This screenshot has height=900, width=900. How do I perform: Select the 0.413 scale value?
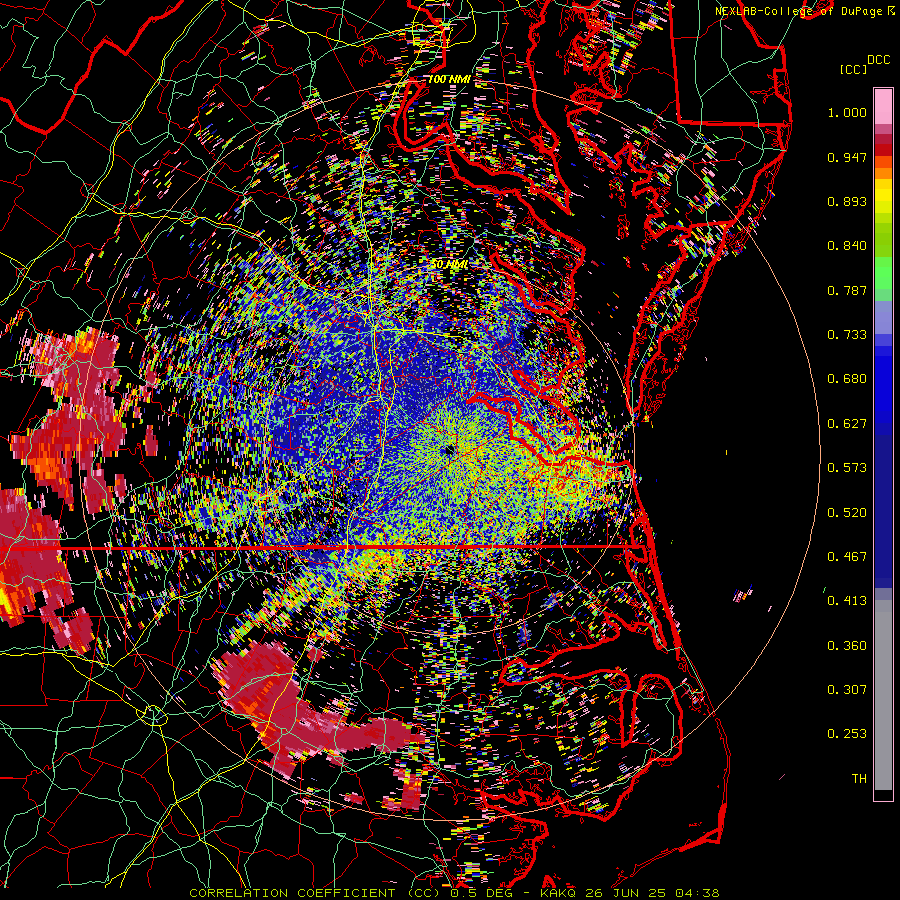click(x=847, y=601)
